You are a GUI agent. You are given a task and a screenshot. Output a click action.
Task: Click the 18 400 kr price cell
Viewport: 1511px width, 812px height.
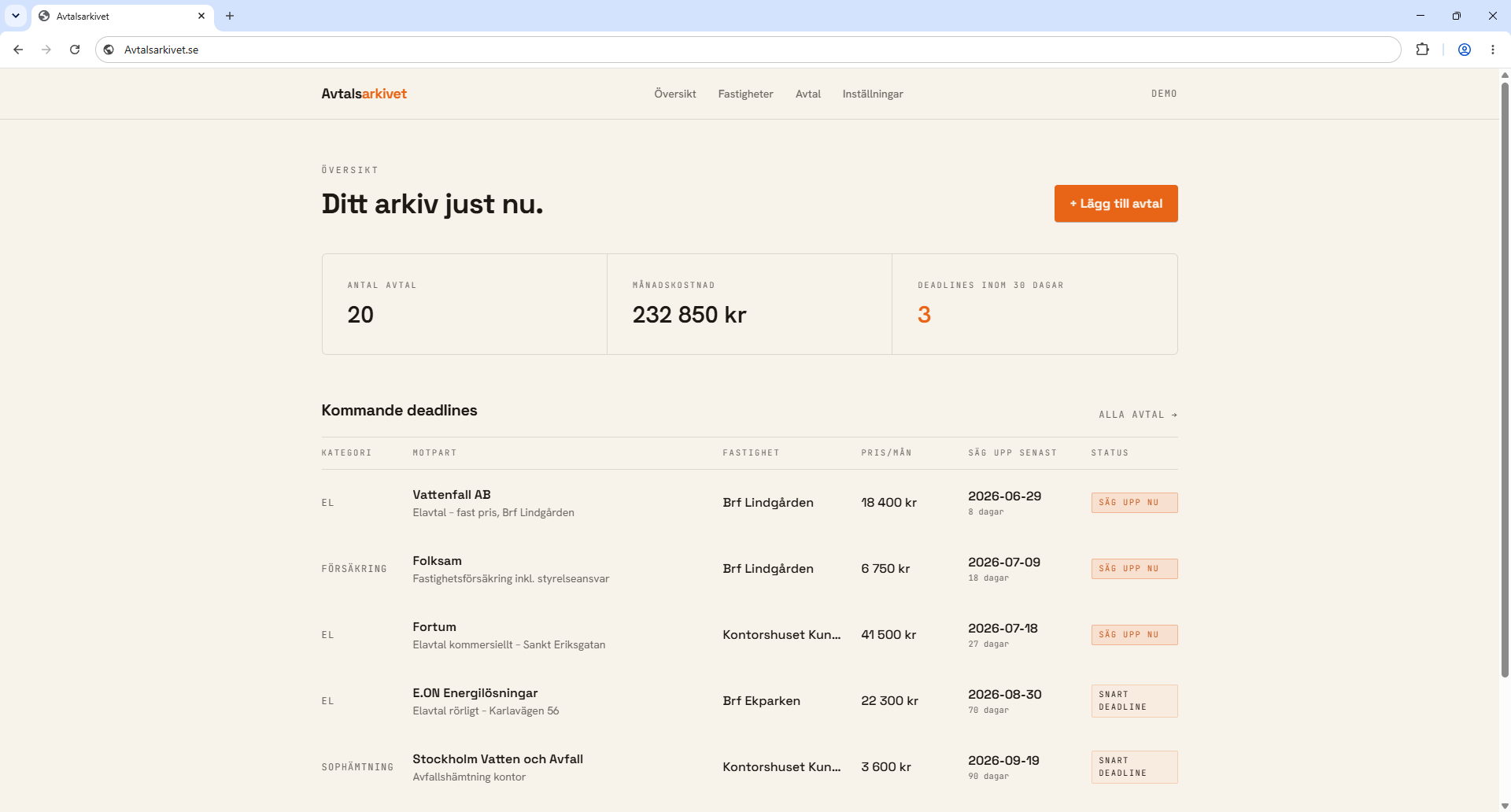pyautogui.click(x=888, y=503)
